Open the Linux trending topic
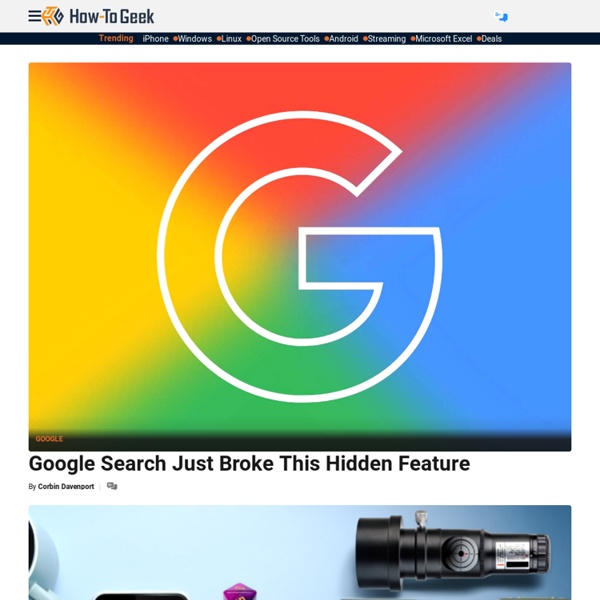The width and height of the screenshot is (600, 600). click(x=232, y=39)
